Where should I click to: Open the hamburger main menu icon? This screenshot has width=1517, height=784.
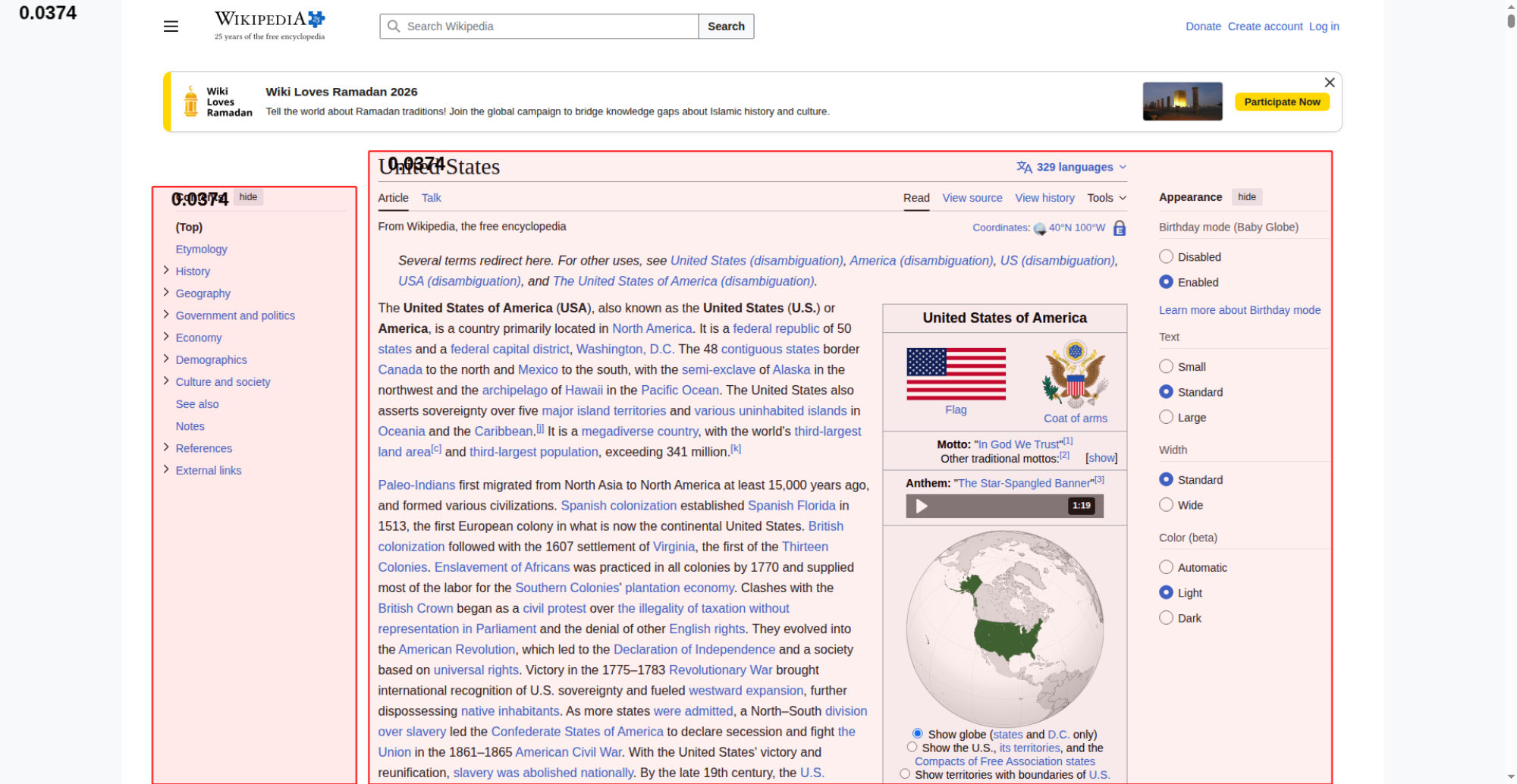pos(171,27)
